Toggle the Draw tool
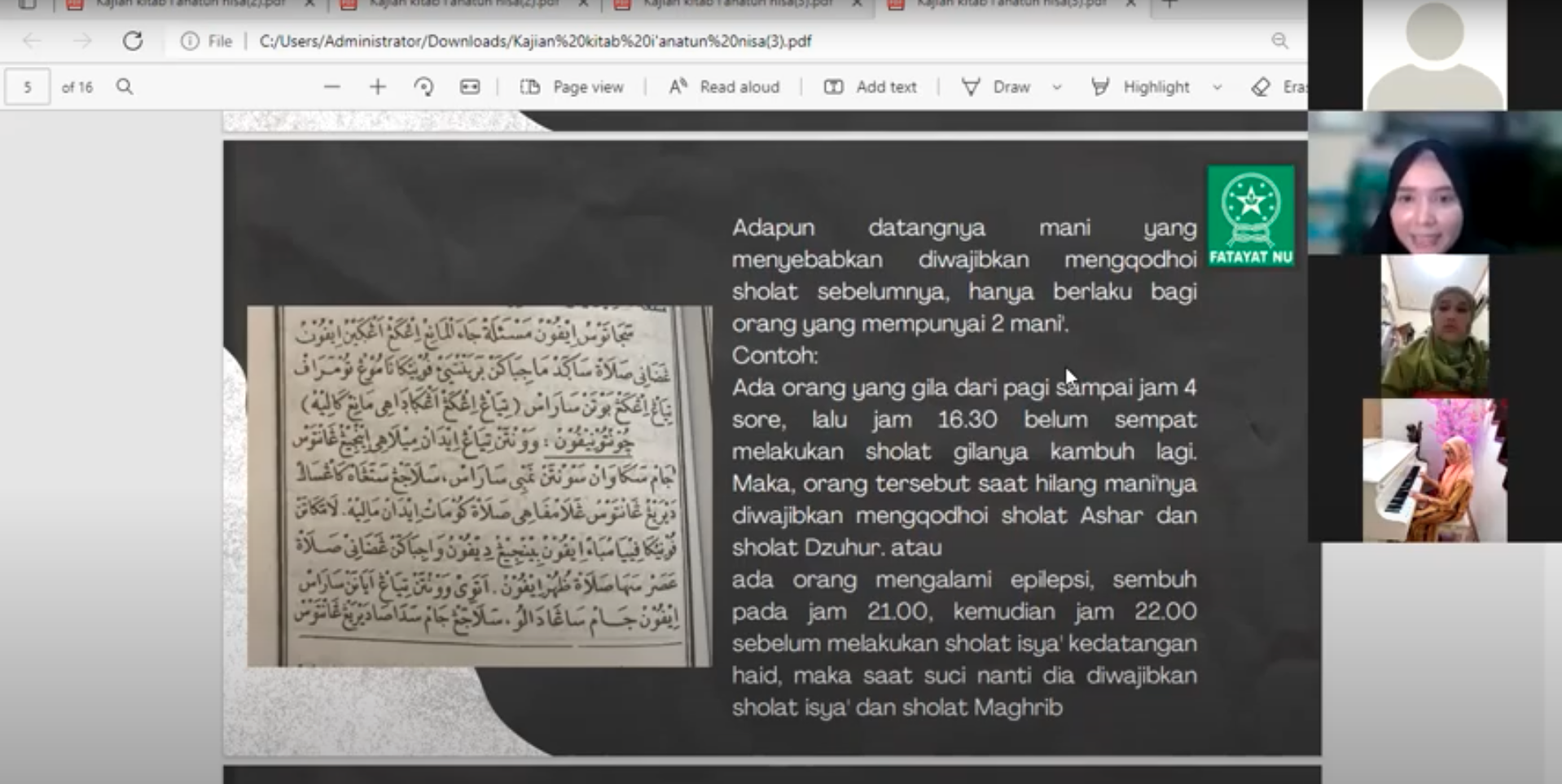1562x784 pixels. (x=996, y=86)
